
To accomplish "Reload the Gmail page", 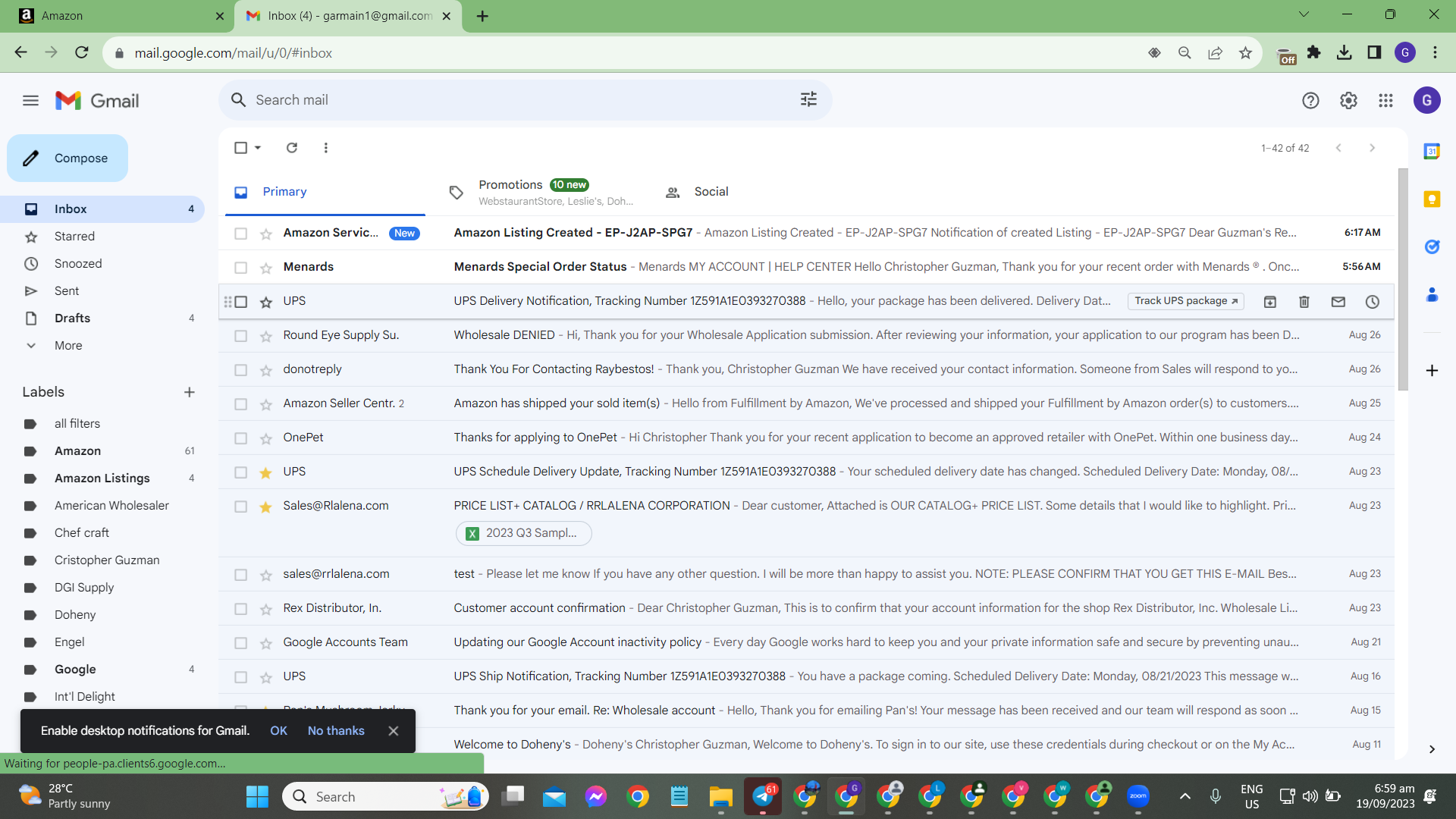I will pos(82,52).
